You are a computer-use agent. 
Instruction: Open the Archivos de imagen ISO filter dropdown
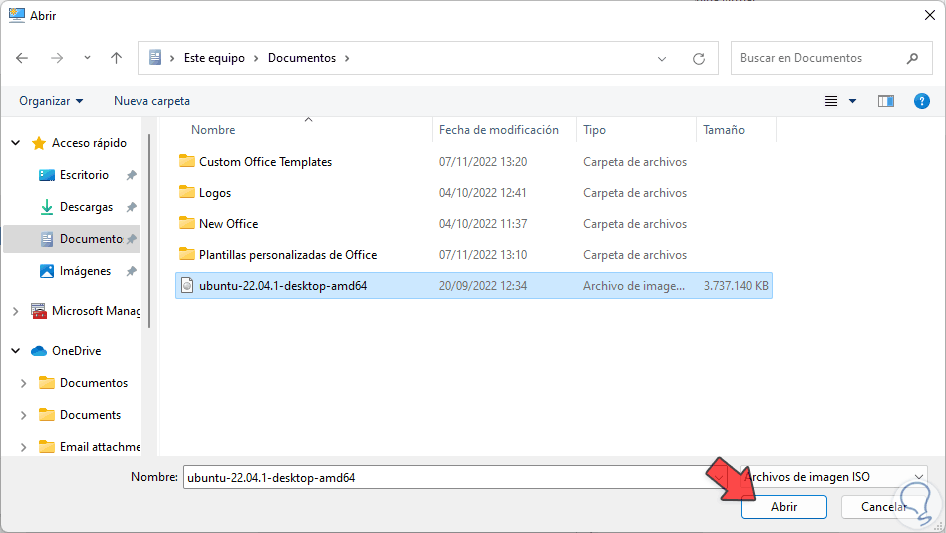834,477
